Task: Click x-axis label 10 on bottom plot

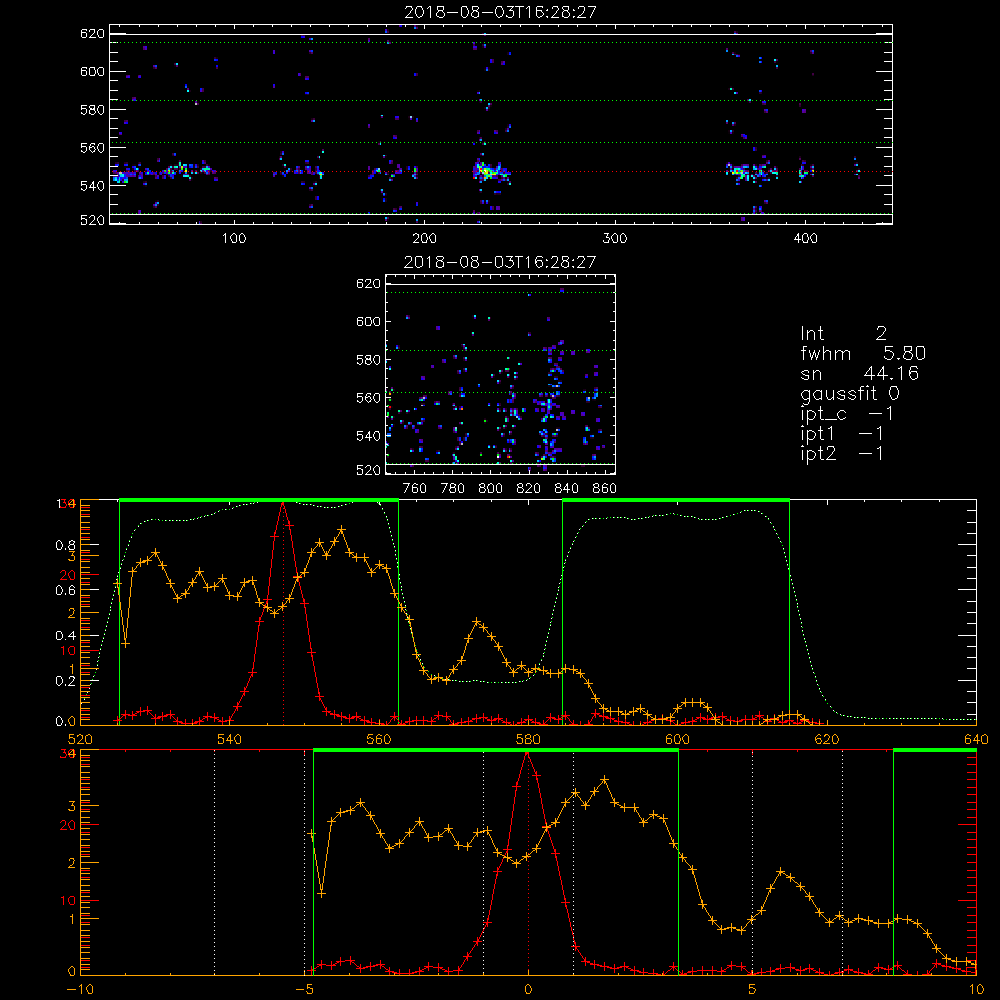Action: [976, 989]
